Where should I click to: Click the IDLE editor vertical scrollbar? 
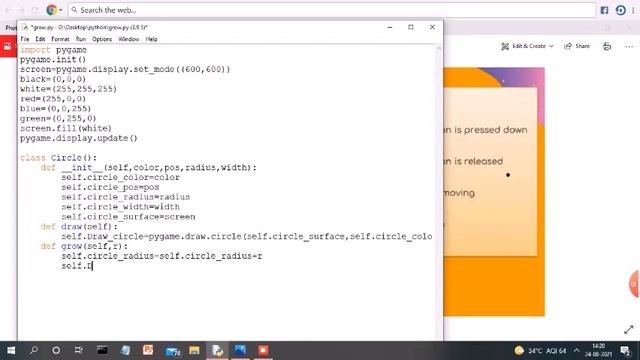439,192
